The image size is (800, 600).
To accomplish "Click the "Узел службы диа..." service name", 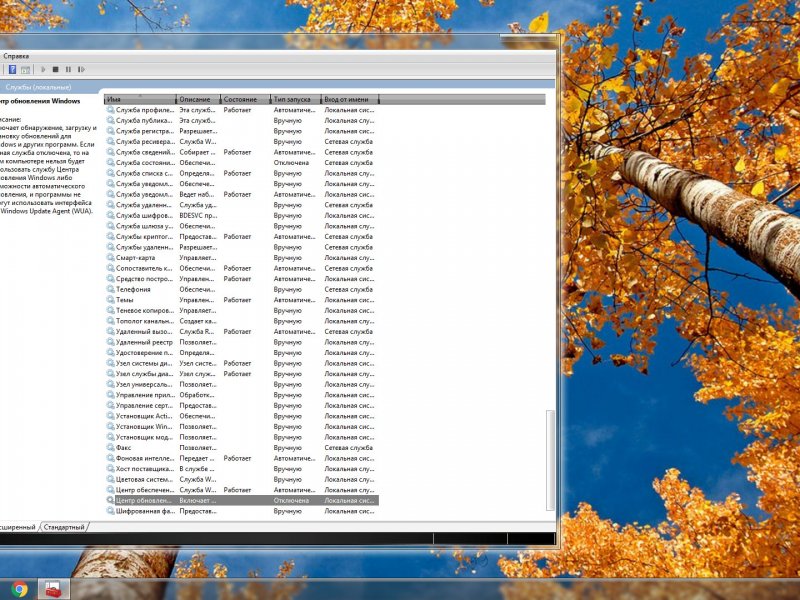I will point(144,373).
